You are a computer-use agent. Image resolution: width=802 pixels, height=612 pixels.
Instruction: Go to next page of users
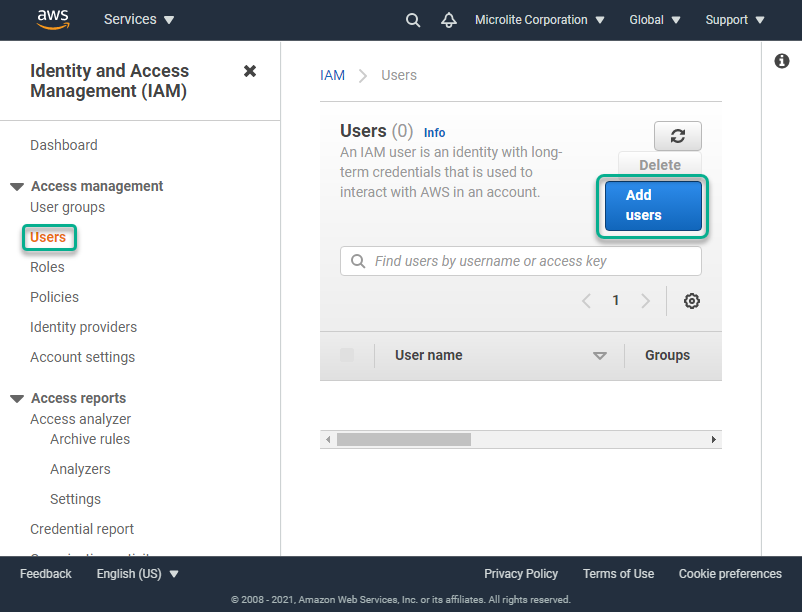[x=645, y=301]
